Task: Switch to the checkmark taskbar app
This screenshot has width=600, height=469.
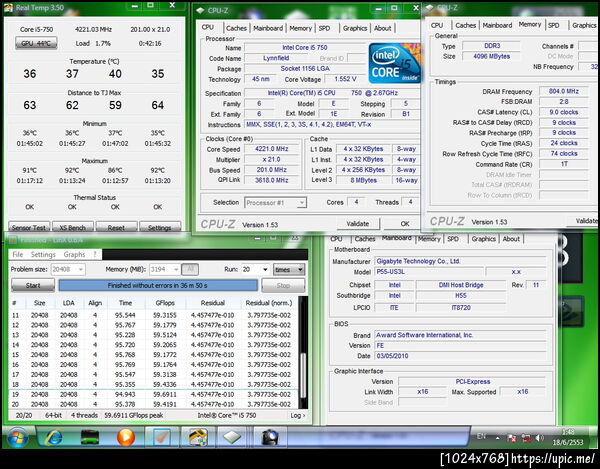Action: click(x=161, y=437)
